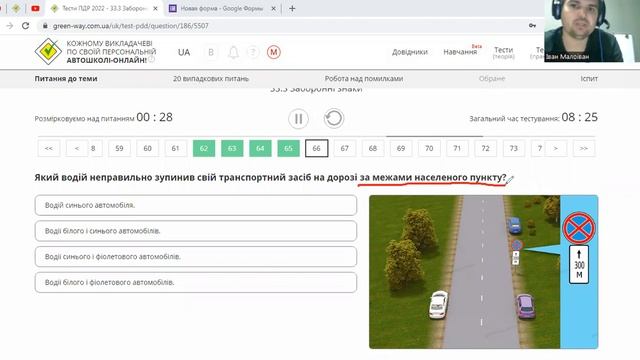
Task: Click the address bar URL
Action: [x=131, y=26]
